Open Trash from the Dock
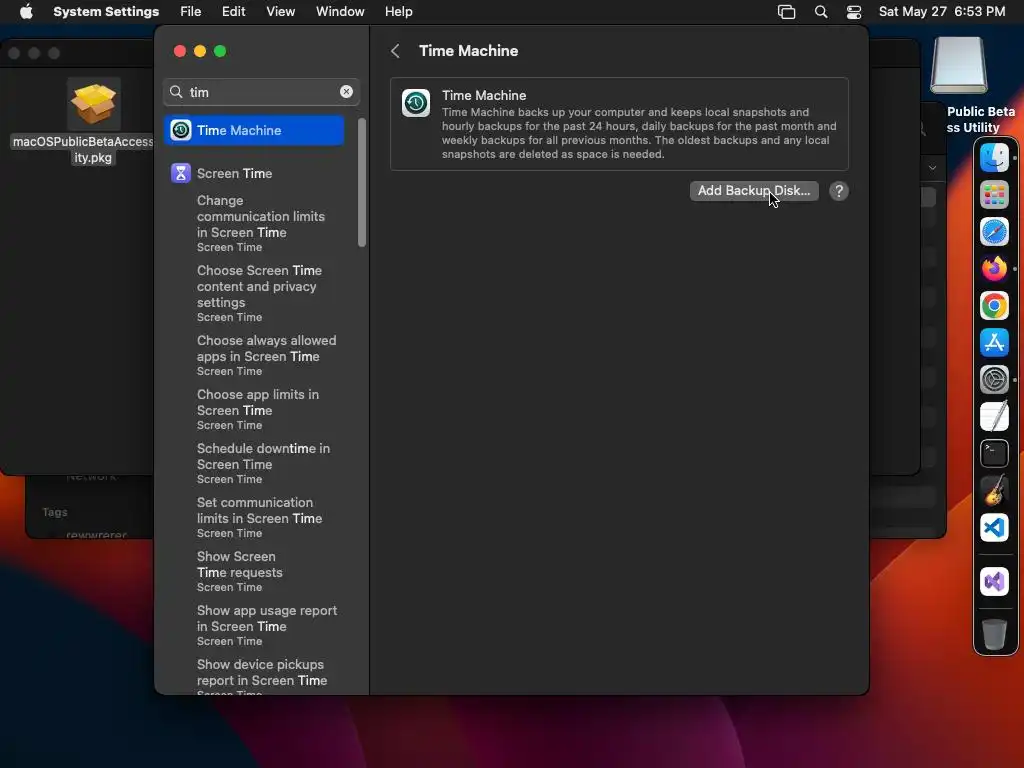This screenshot has height=768, width=1024. 994,634
